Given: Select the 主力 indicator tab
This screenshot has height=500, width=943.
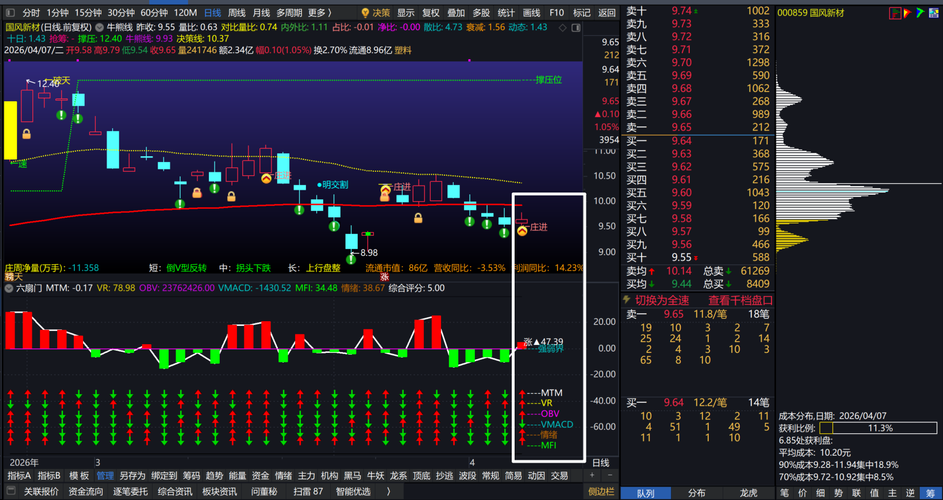Looking at the screenshot, I should pos(306,476).
